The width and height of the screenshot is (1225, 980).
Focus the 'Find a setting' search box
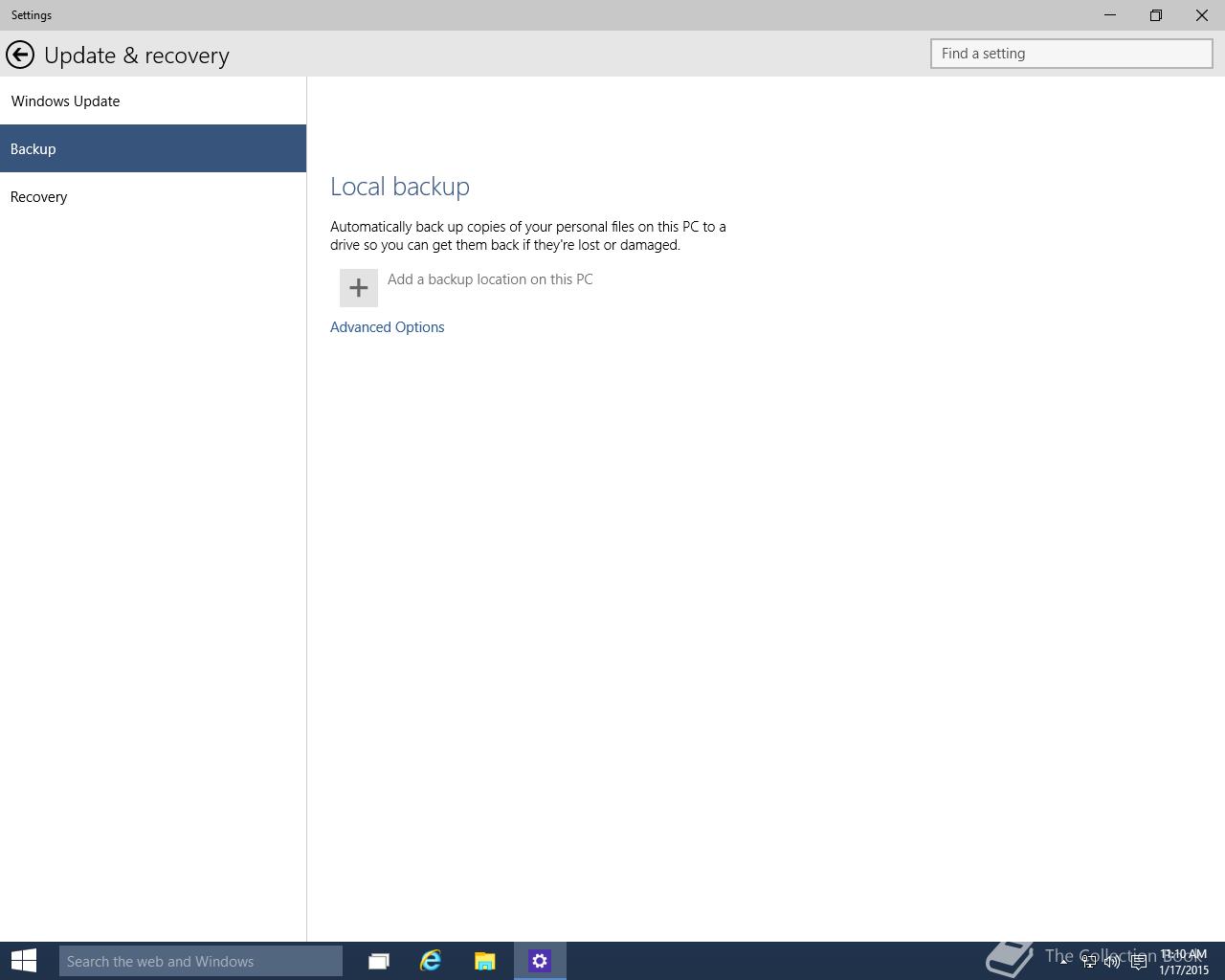tap(1072, 54)
